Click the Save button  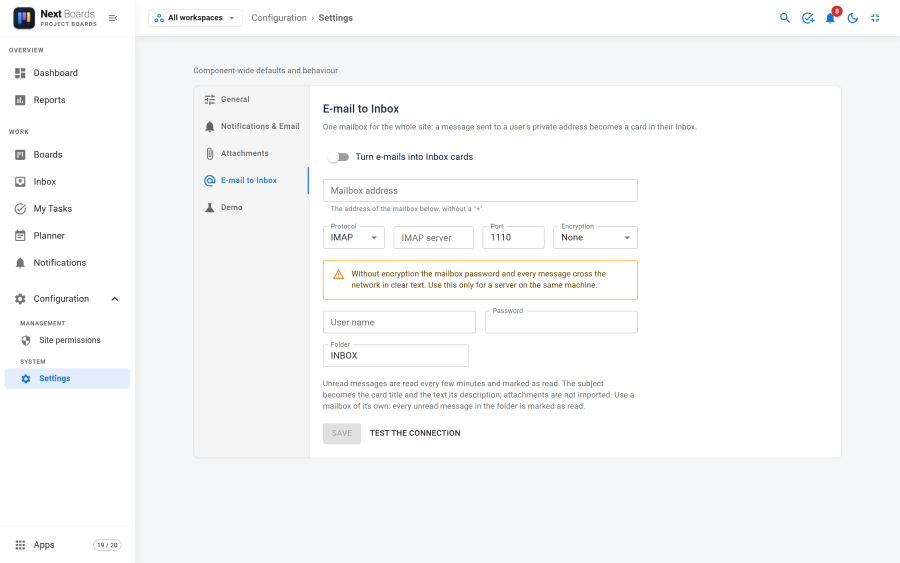click(x=342, y=433)
